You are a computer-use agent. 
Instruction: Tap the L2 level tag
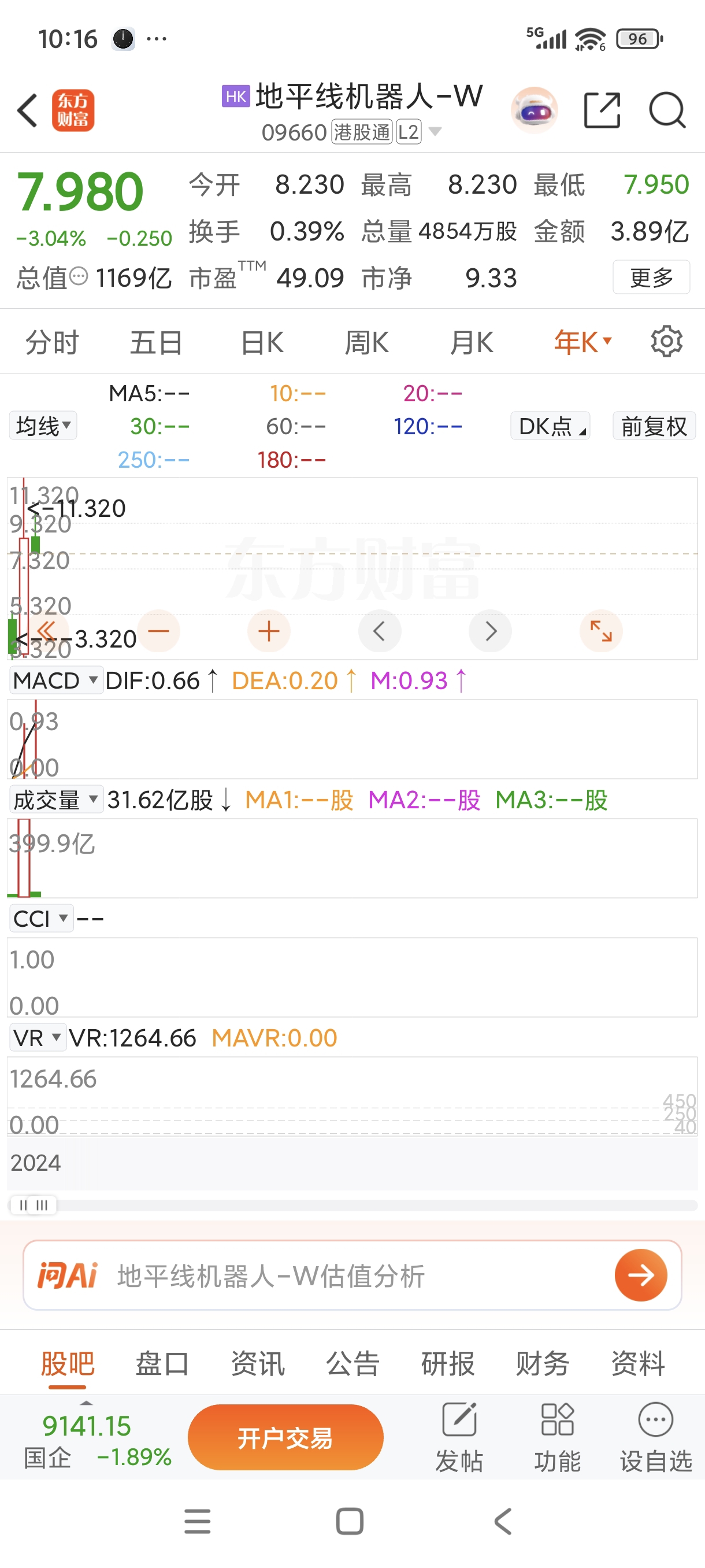tap(409, 132)
